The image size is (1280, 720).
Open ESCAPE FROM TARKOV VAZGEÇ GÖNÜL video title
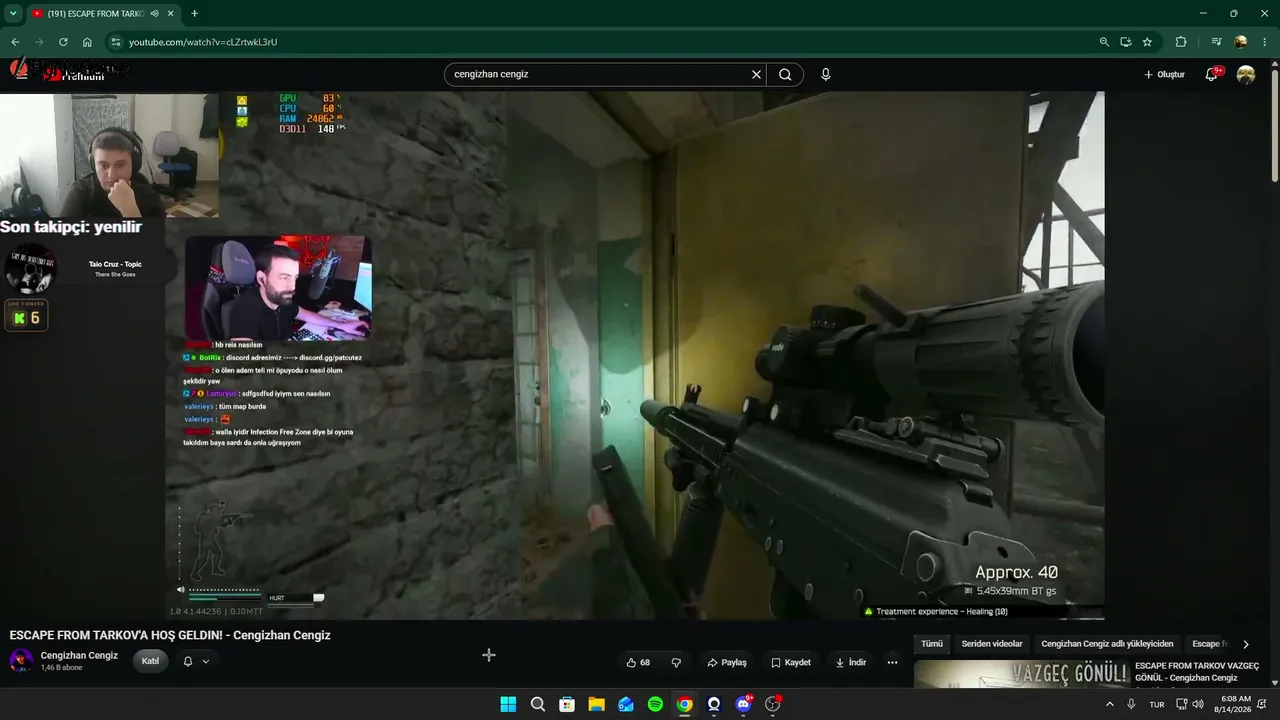click(1197, 671)
